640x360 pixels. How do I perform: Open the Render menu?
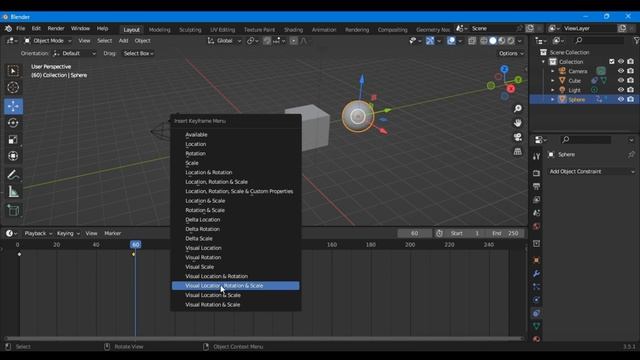pos(56,29)
